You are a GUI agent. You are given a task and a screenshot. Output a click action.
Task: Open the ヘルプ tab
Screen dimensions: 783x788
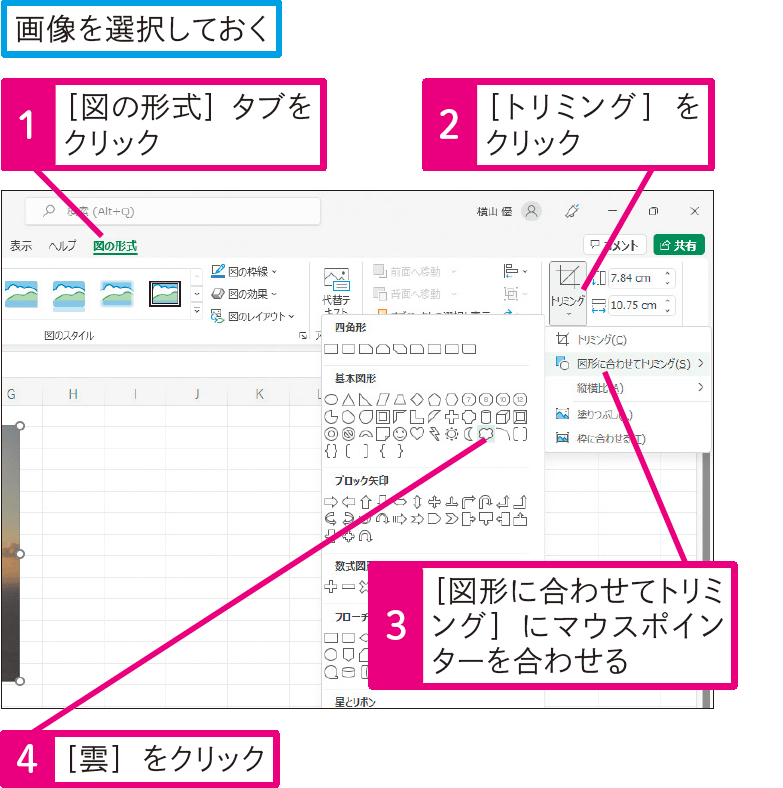tap(63, 246)
